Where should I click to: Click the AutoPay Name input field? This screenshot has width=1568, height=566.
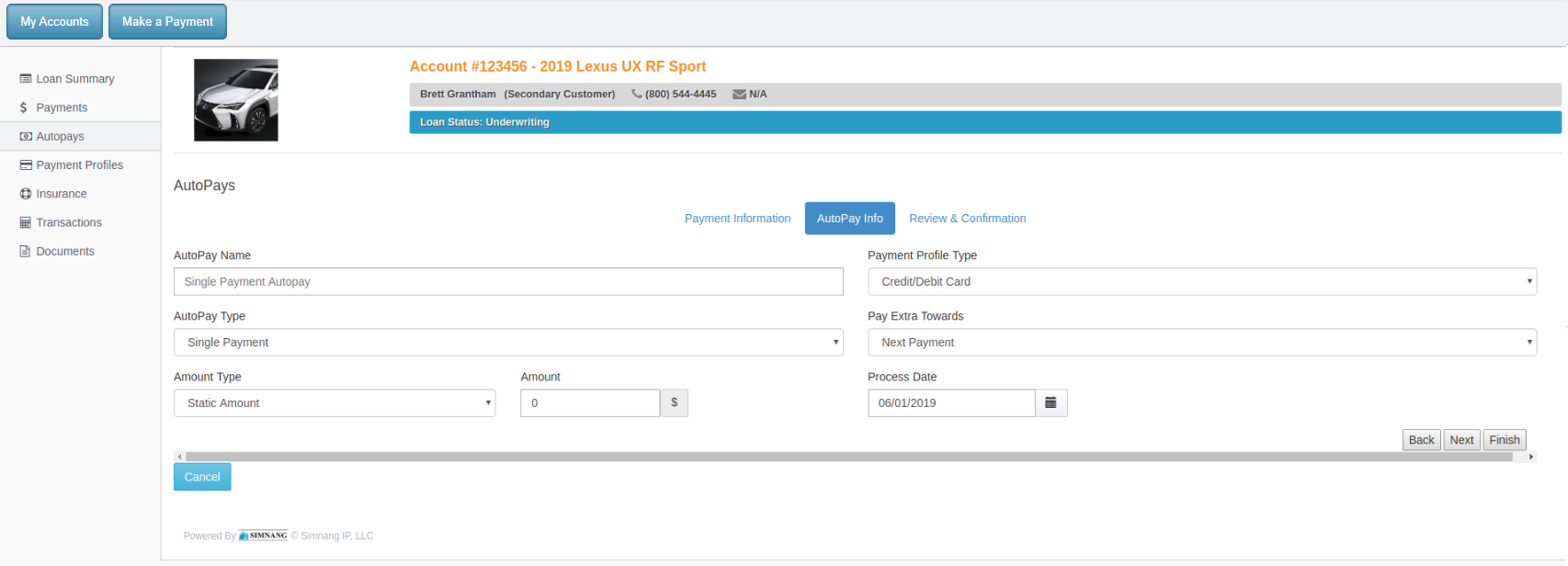(x=508, y=281)
